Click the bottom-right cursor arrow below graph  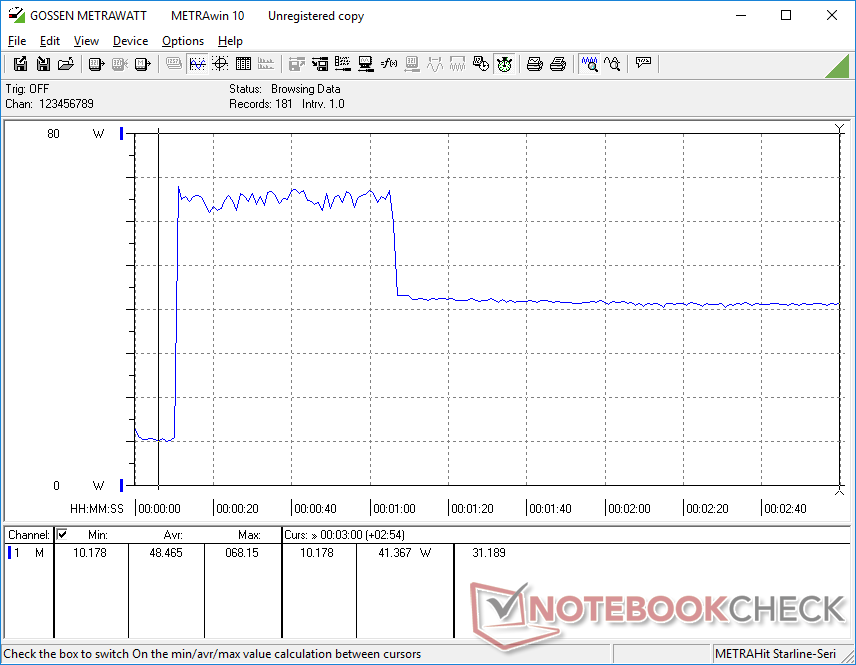coord(840,491)
